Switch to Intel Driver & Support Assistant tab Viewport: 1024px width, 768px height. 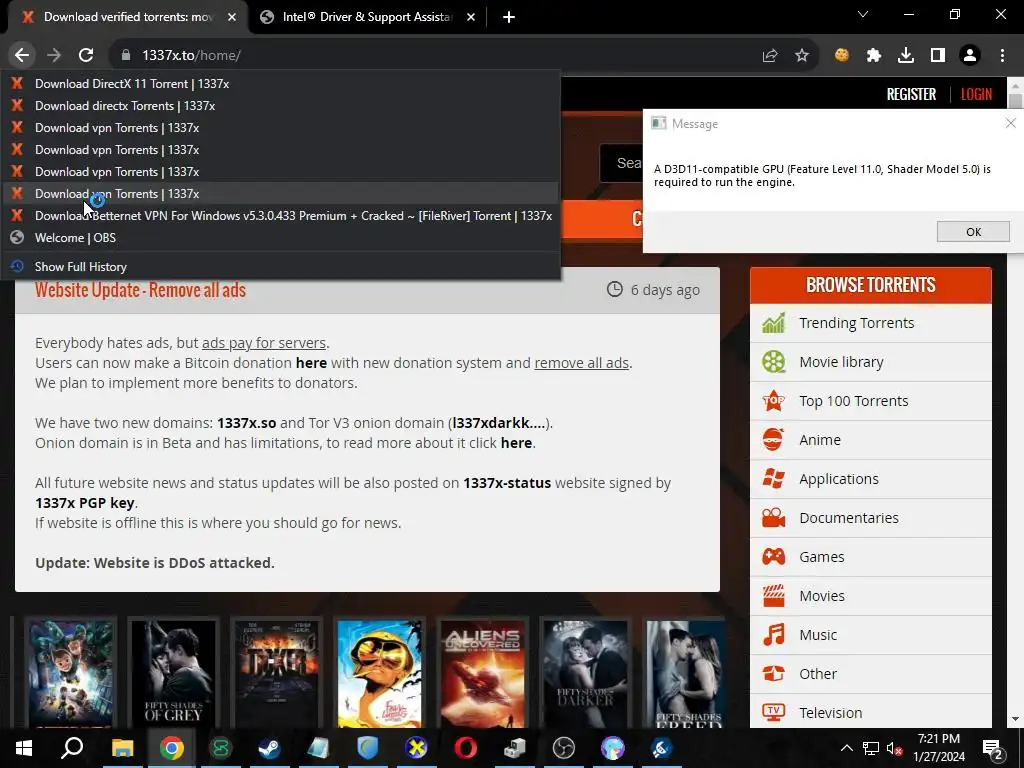367,17
